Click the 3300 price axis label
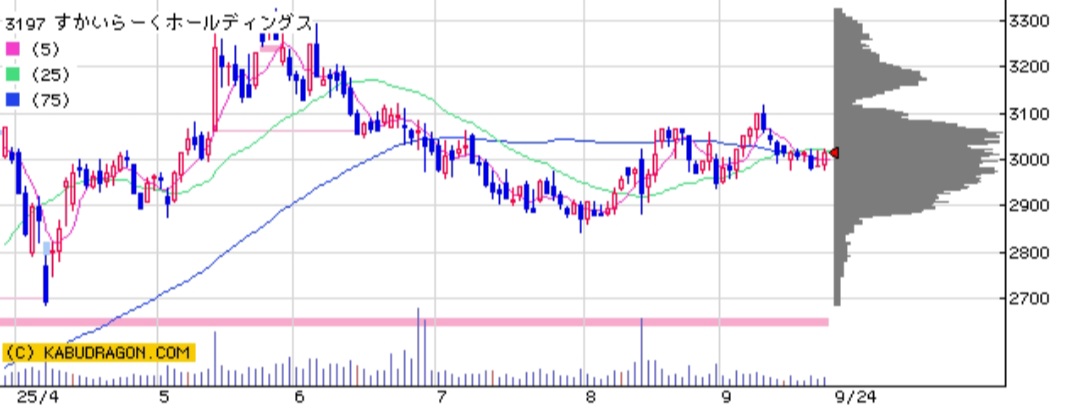Image resolution: width=1080 pixels, height=416 pixels. click(1028, 21)
